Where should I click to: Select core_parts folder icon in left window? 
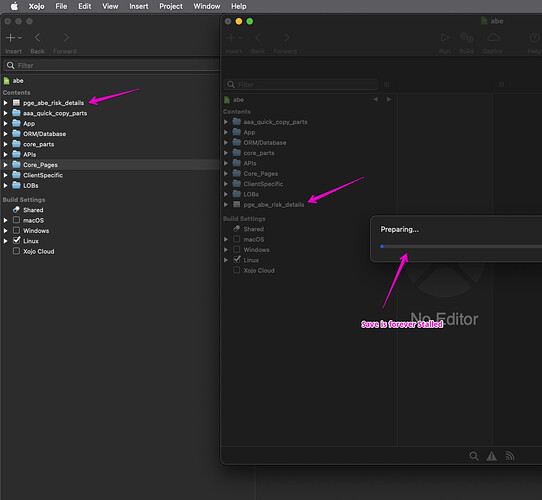click(x=16, y=144)
